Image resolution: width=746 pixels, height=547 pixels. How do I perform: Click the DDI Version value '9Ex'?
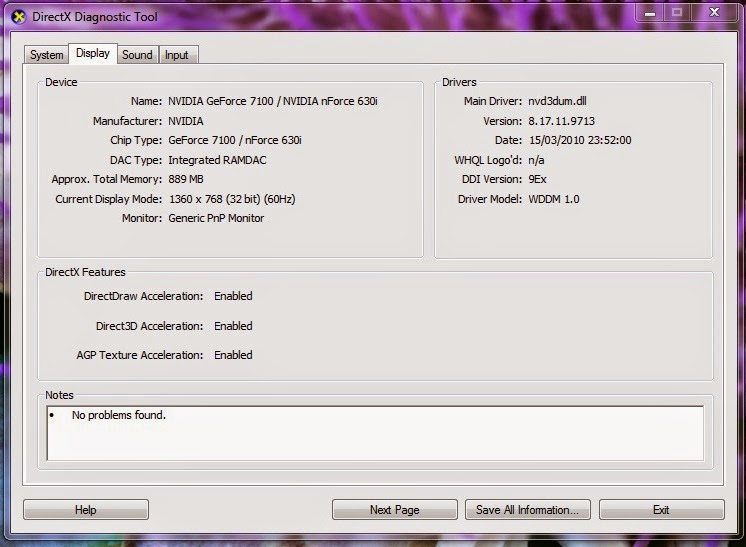pyautogui.click(x=537, y=179)
